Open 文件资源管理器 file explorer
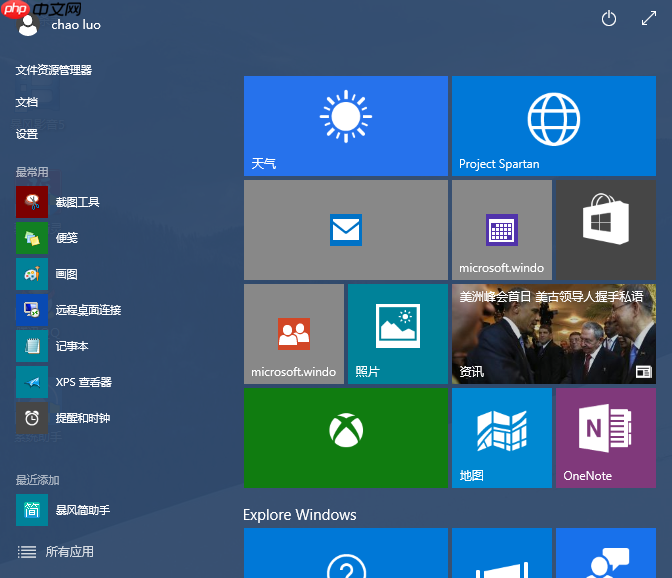Screen dimensions: 672x578 click(x=54, y=70)
